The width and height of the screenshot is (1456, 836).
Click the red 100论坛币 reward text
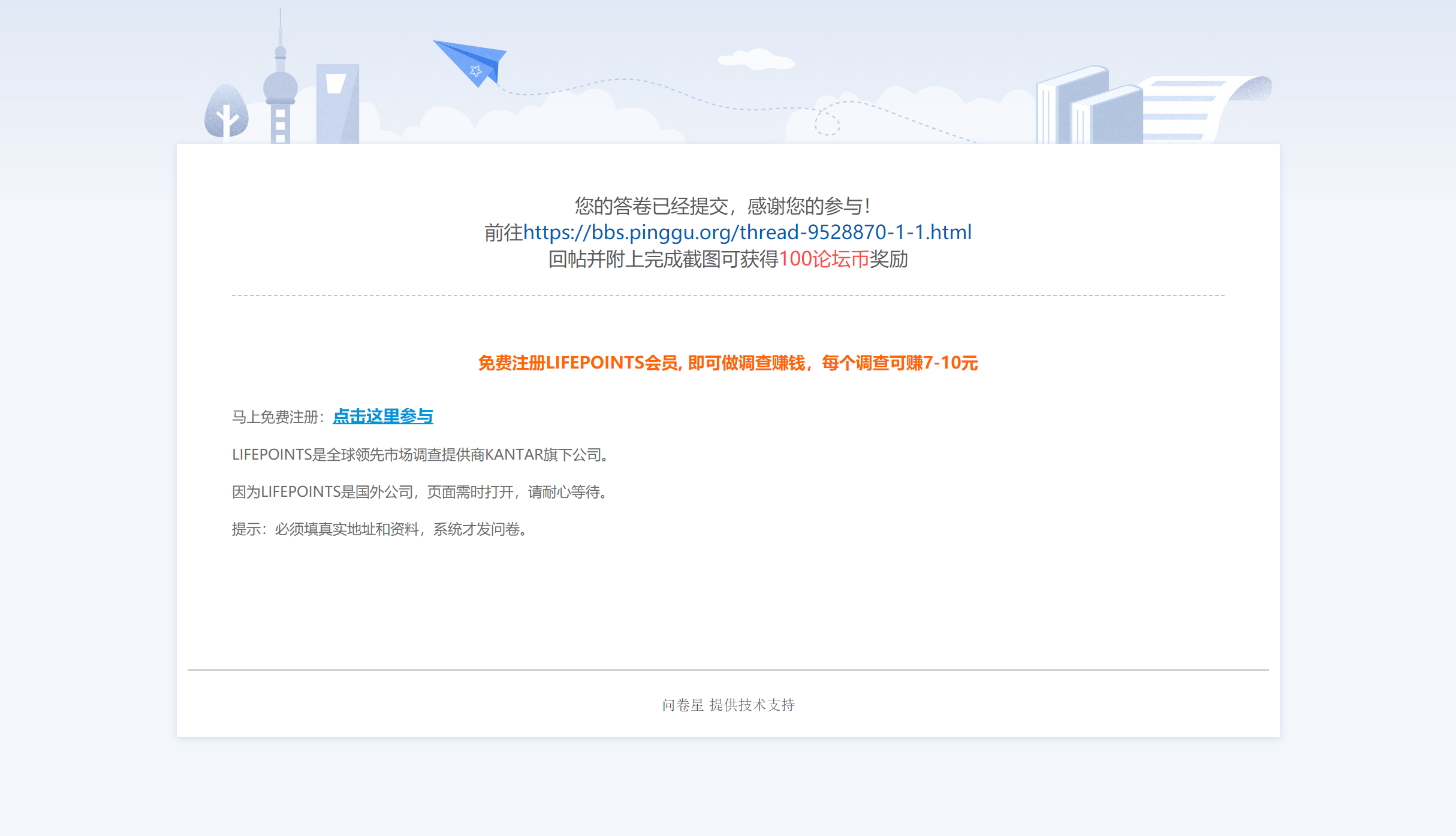click(824, 259)
